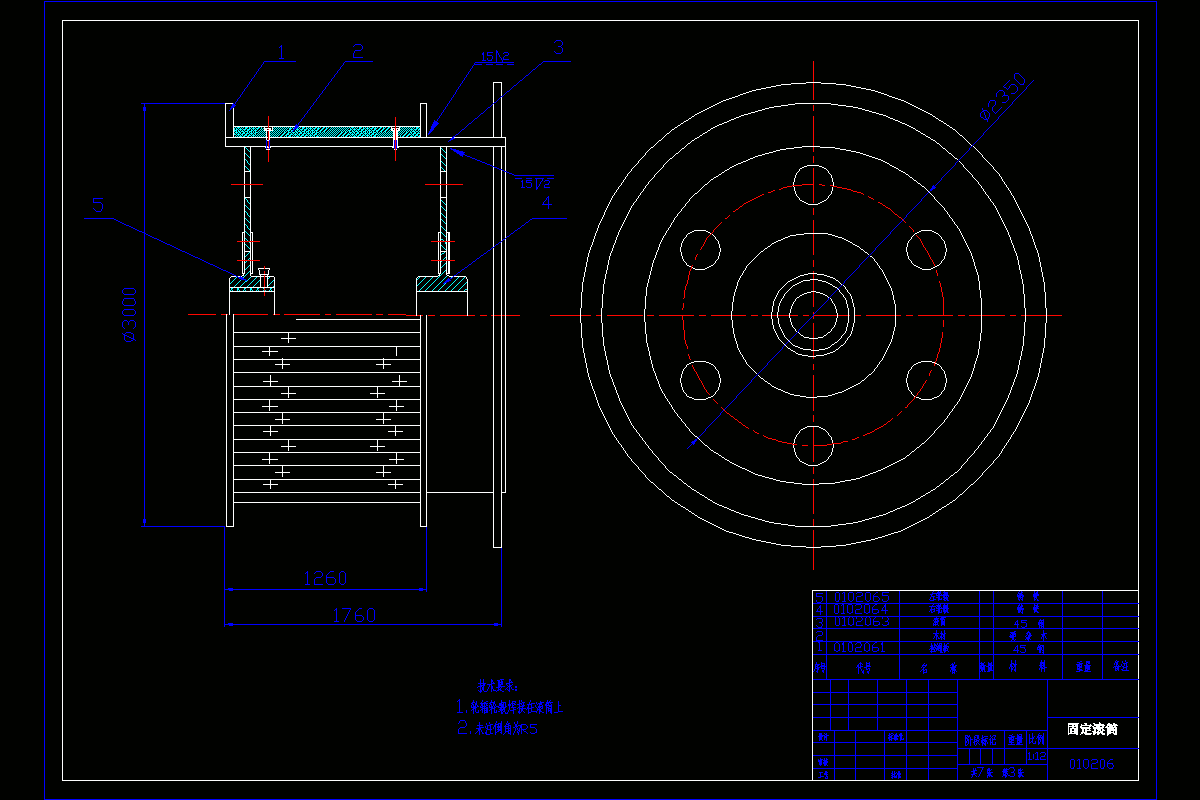Click part code 0102063 in parts list
1200x800 pixels.
pos(861,622)
